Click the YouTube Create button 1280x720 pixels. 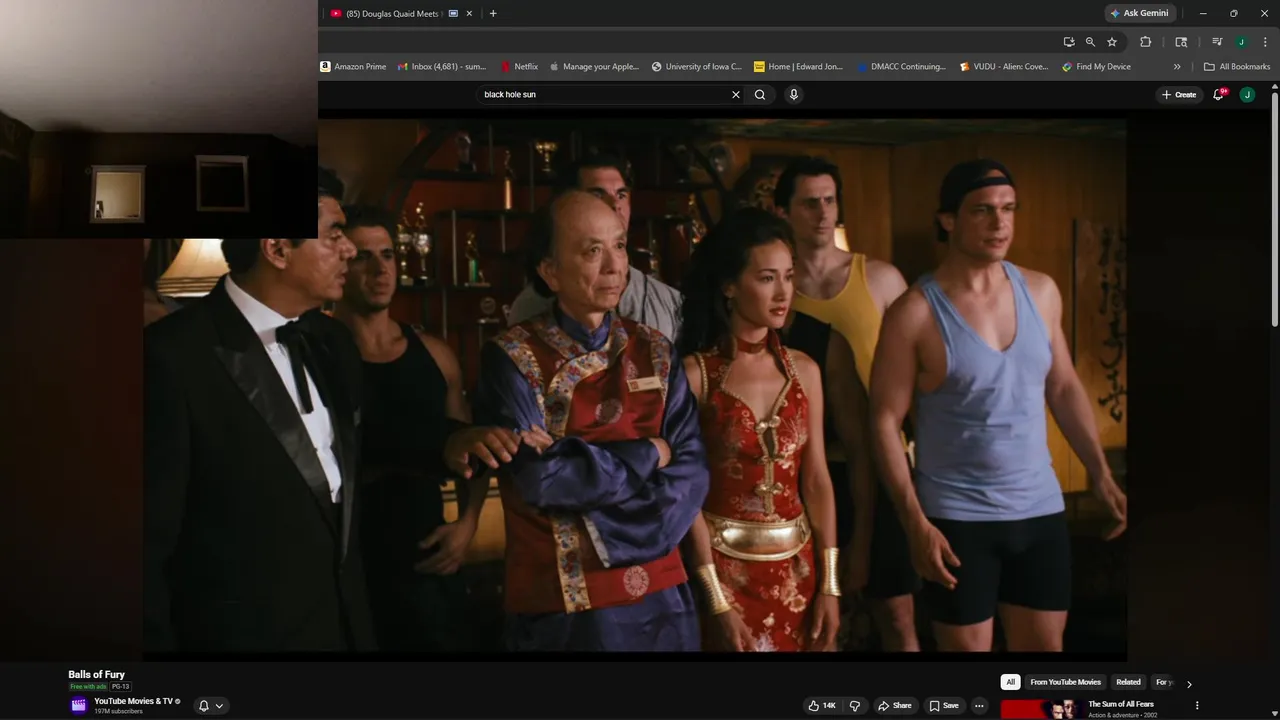[1179, 94]
